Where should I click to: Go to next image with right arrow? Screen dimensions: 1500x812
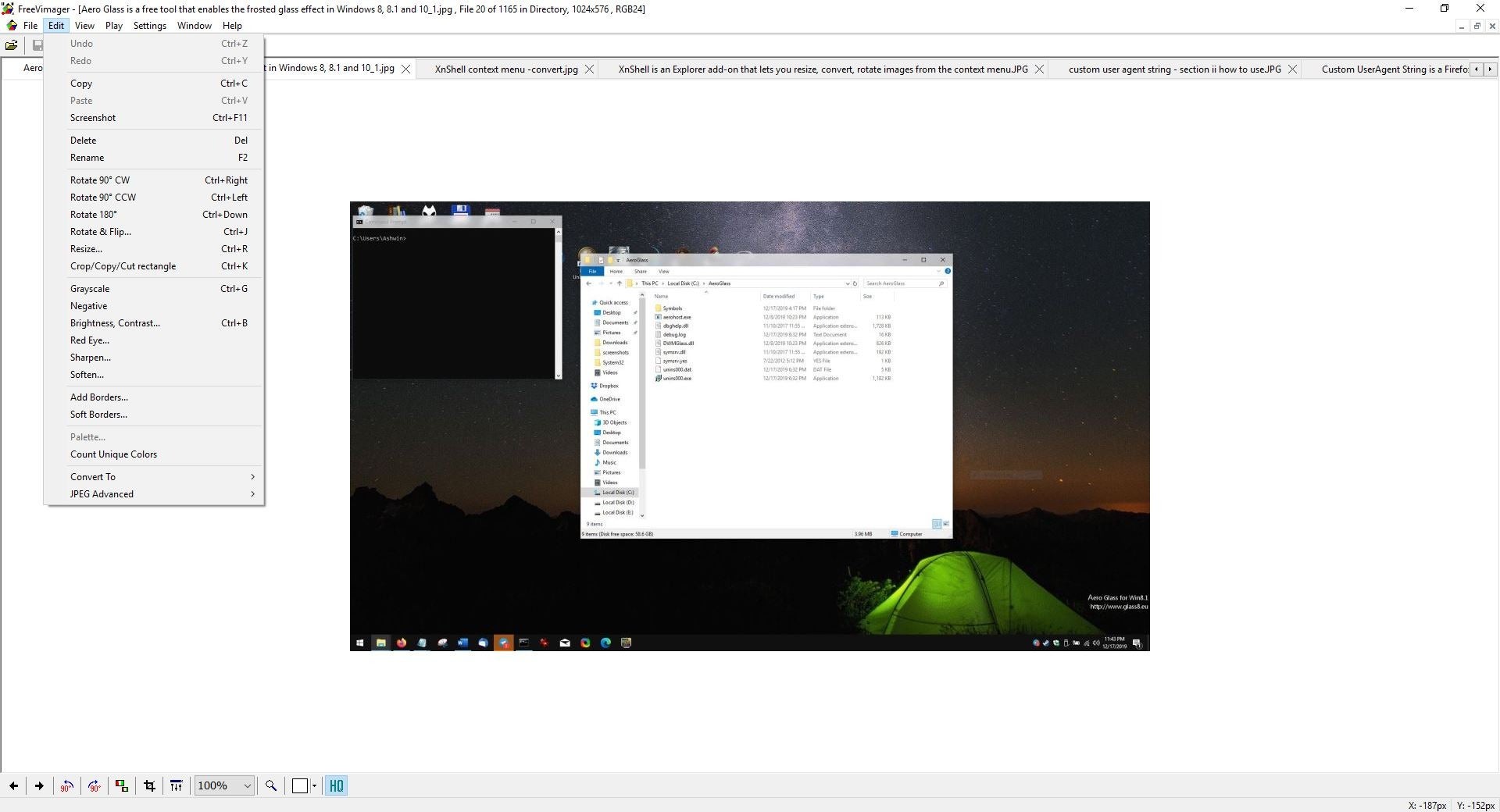coord(39,785)
